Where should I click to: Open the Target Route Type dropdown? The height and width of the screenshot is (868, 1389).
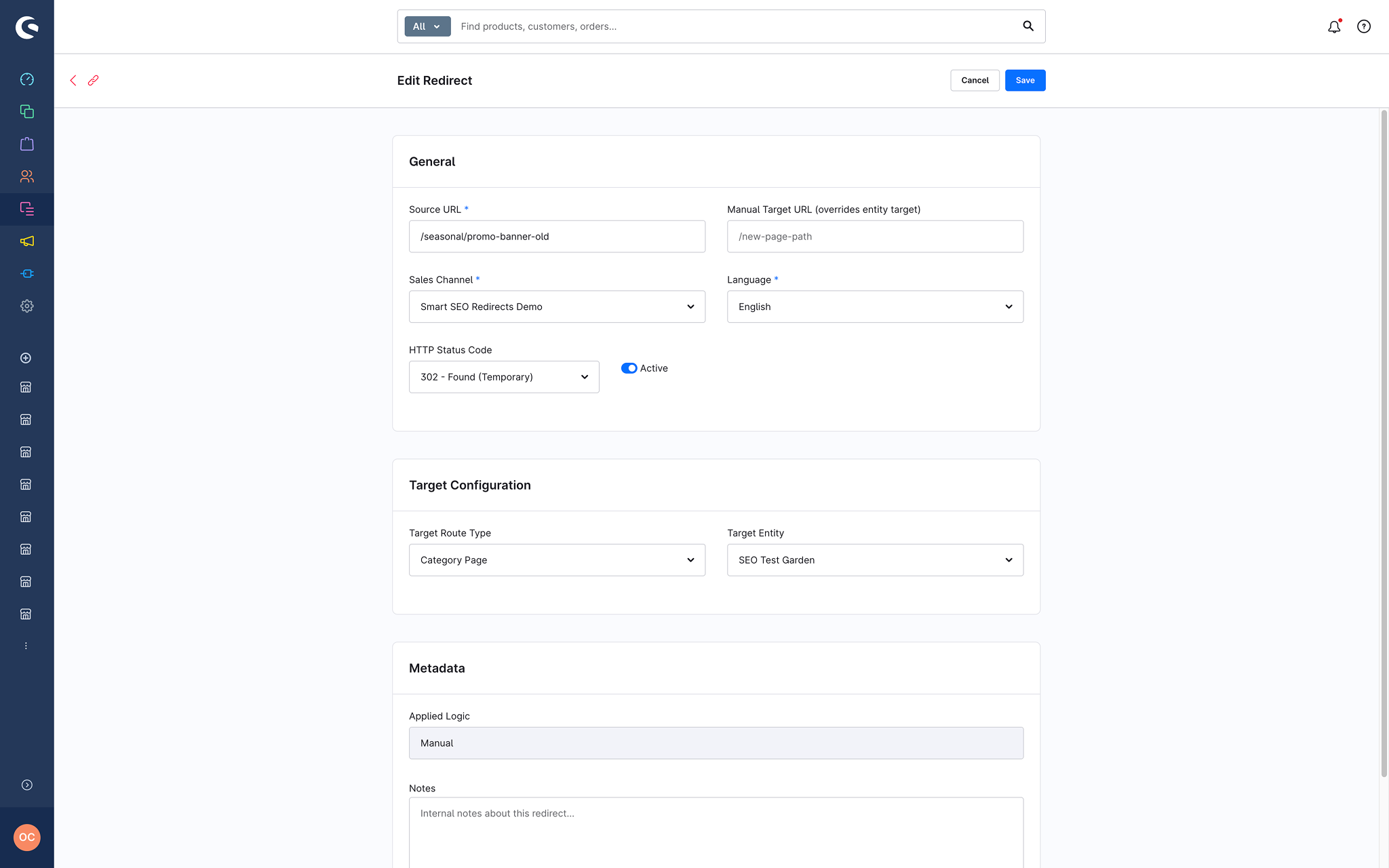point(557,560)
